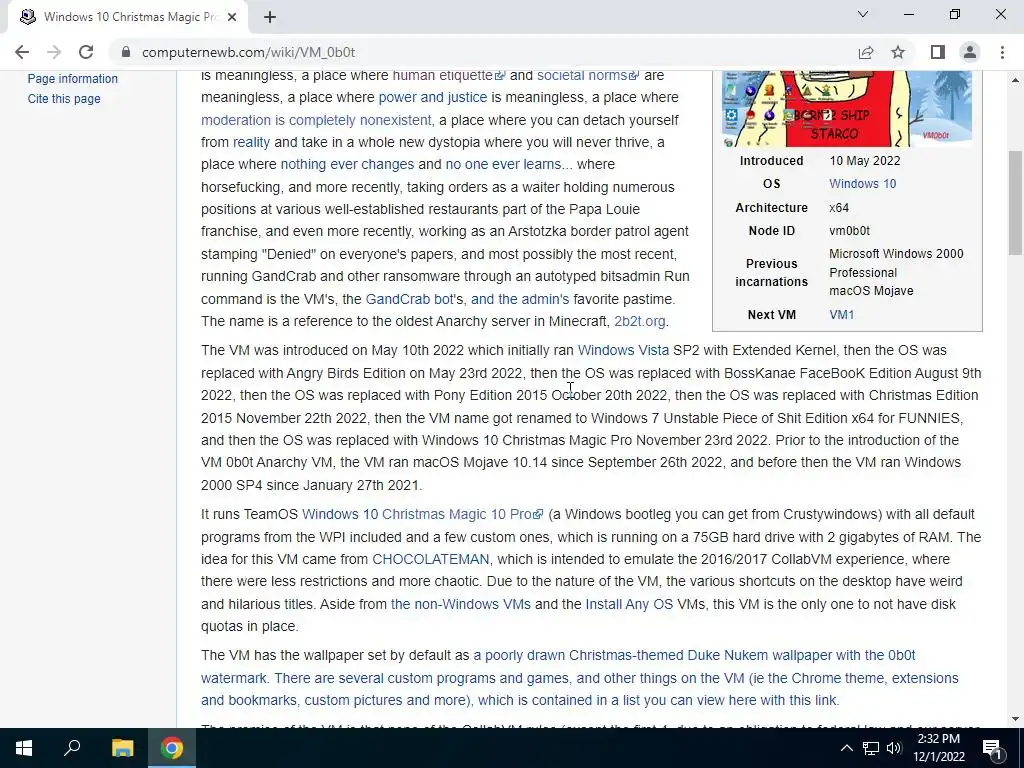Click the x64 architecture value
This screenshot has height=768, width=1024.
[x=839, y=208]
